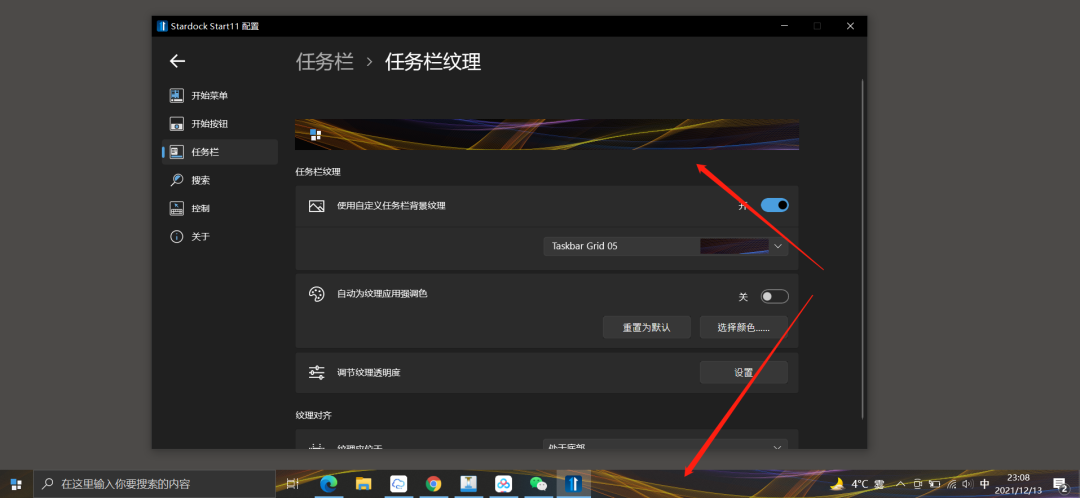Open the 4°C weather widget
This screenshot has width=1080, height=498.
[x=858, y=484]
